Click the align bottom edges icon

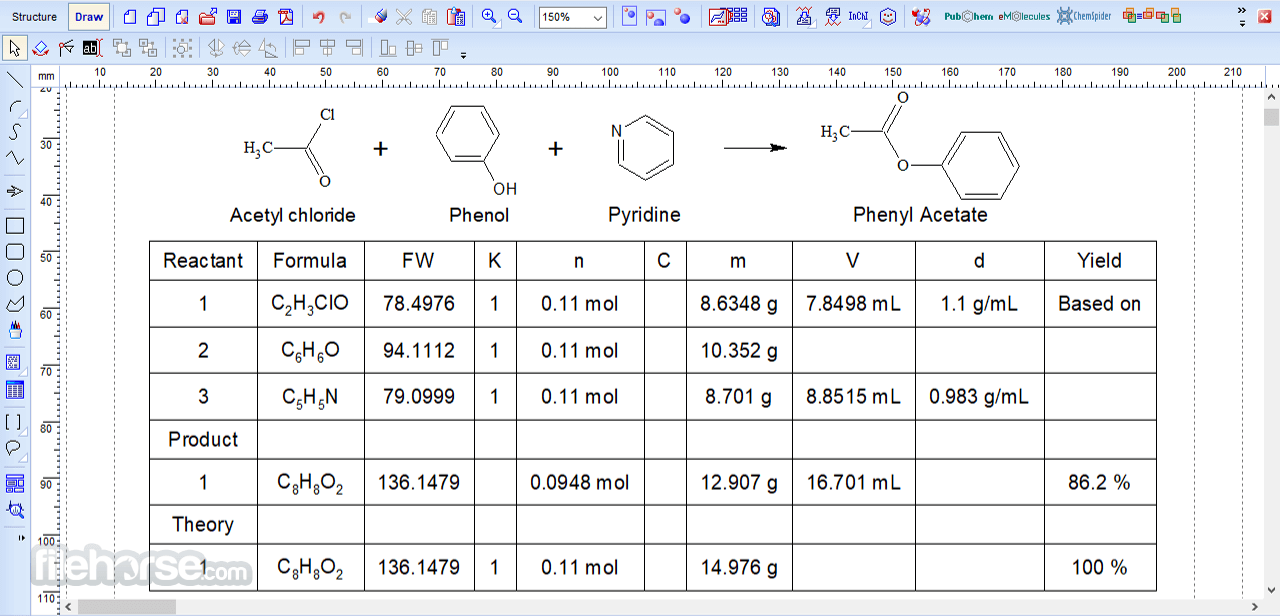tap(388, 47)
